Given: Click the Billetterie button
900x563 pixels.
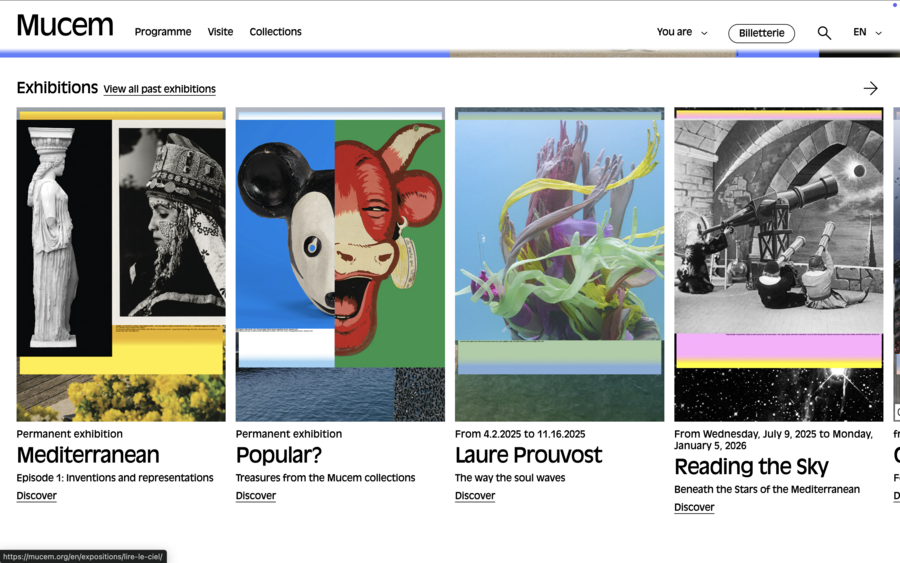Looking at the screenshot, I should point(761,33).
